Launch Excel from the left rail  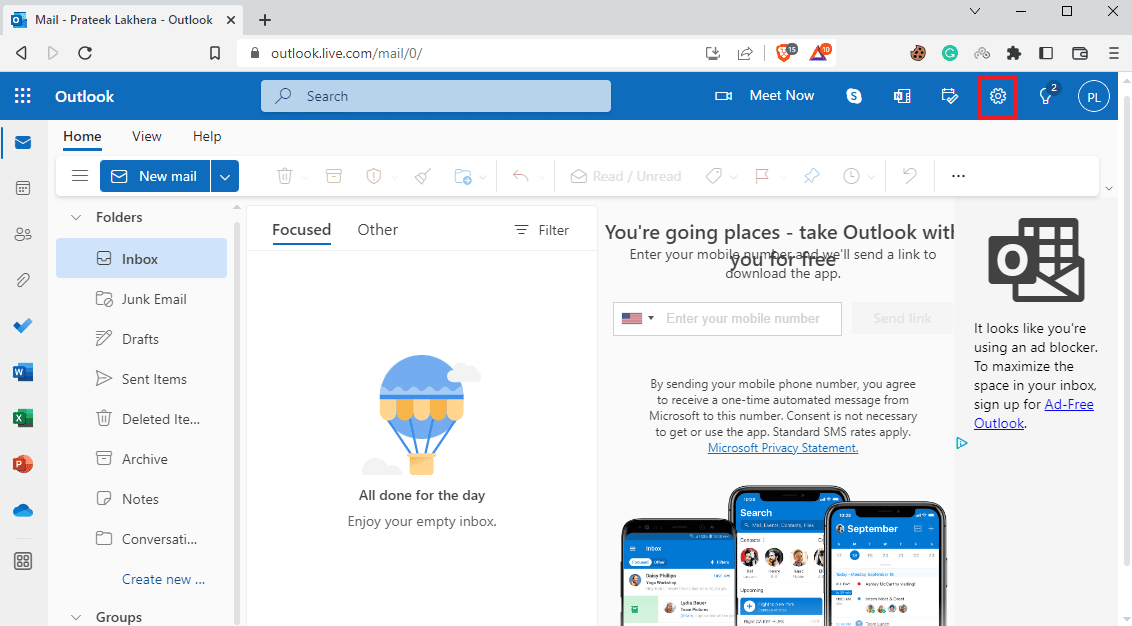(23, 418)
